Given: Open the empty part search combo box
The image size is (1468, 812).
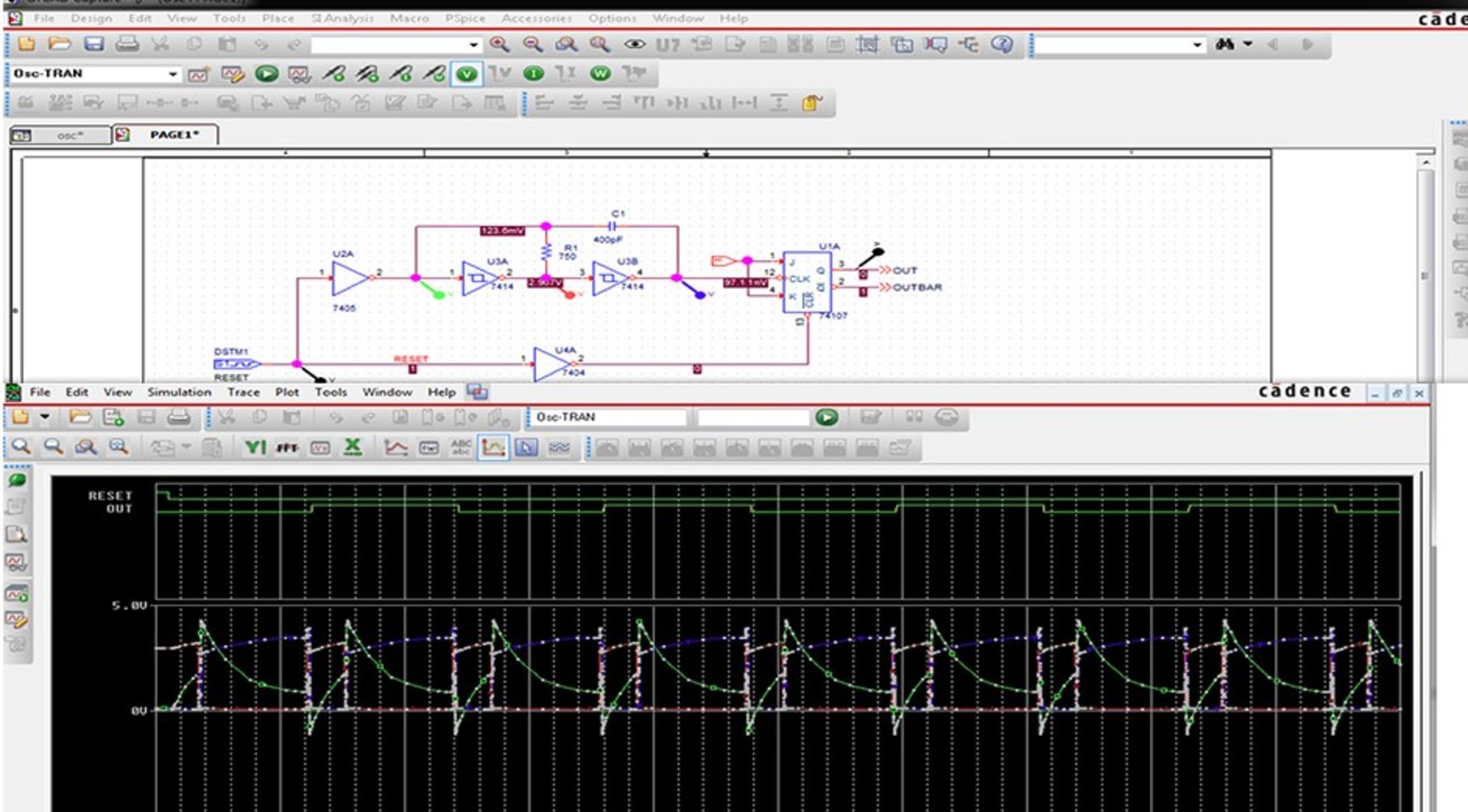Looking at the screenshot, I should [x=396, y=45].
